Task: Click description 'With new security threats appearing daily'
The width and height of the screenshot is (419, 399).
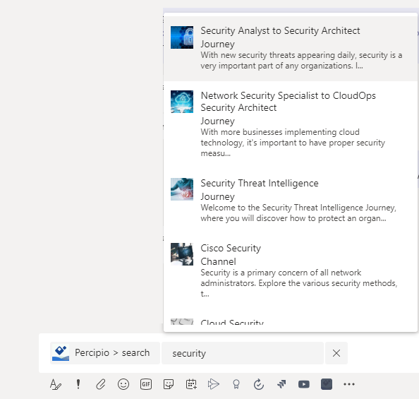Action: tap(301, 60)
